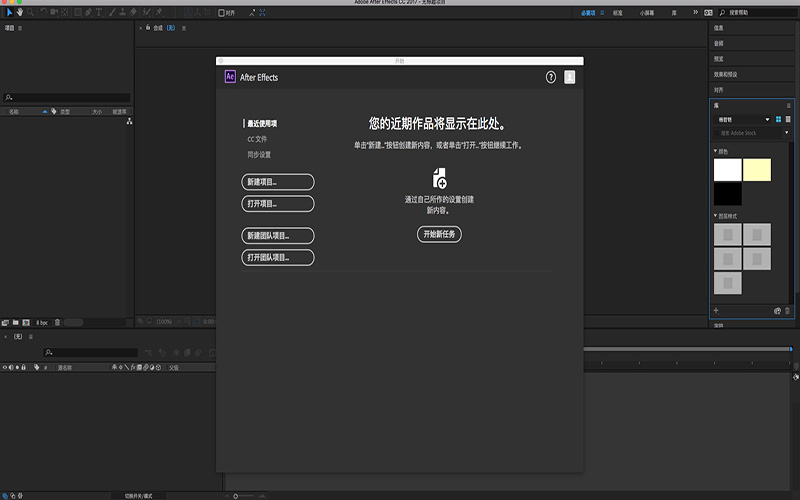Switch to the 标准 workspace
Viewport: 800px width, 500px height.
[x=617, y=13]
